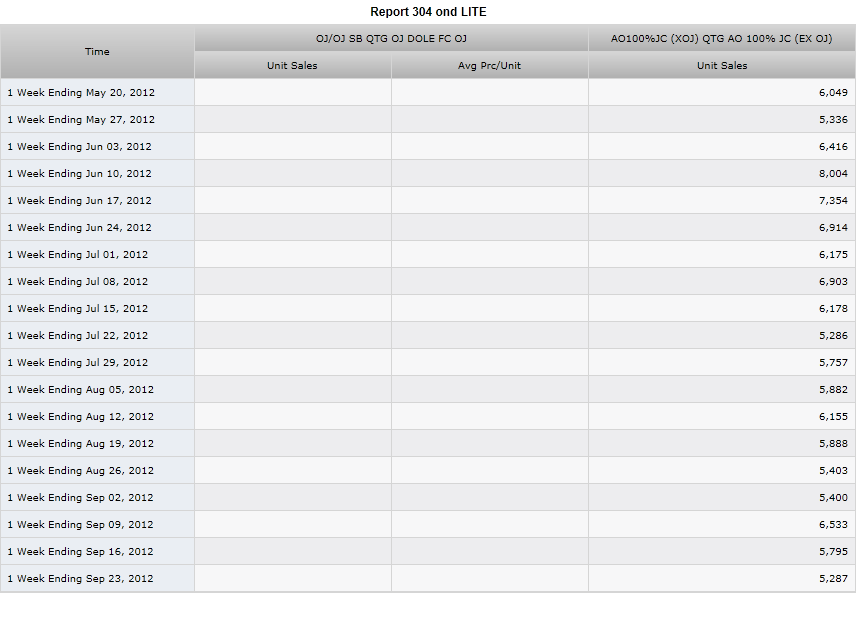856x631 pixels.
Task: Click the unit sales value 5,882
Action: (x=833, y=390)
